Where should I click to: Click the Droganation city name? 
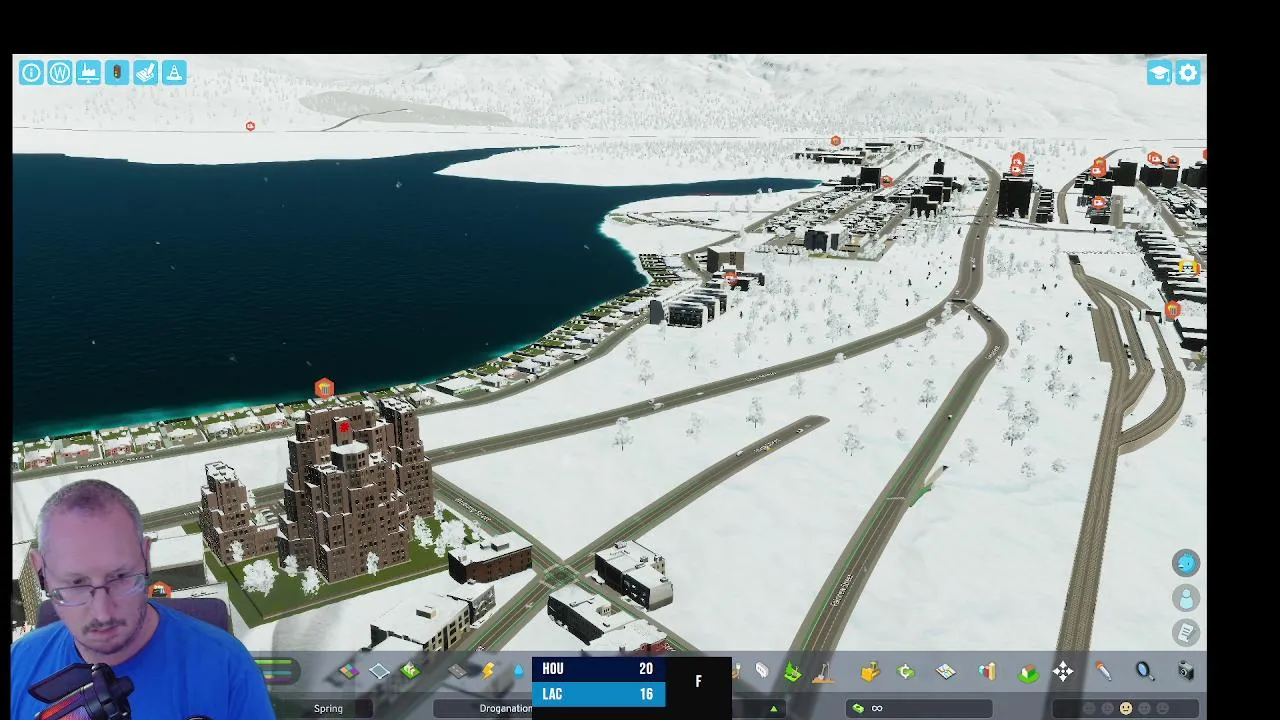click(x=505, y=708)
